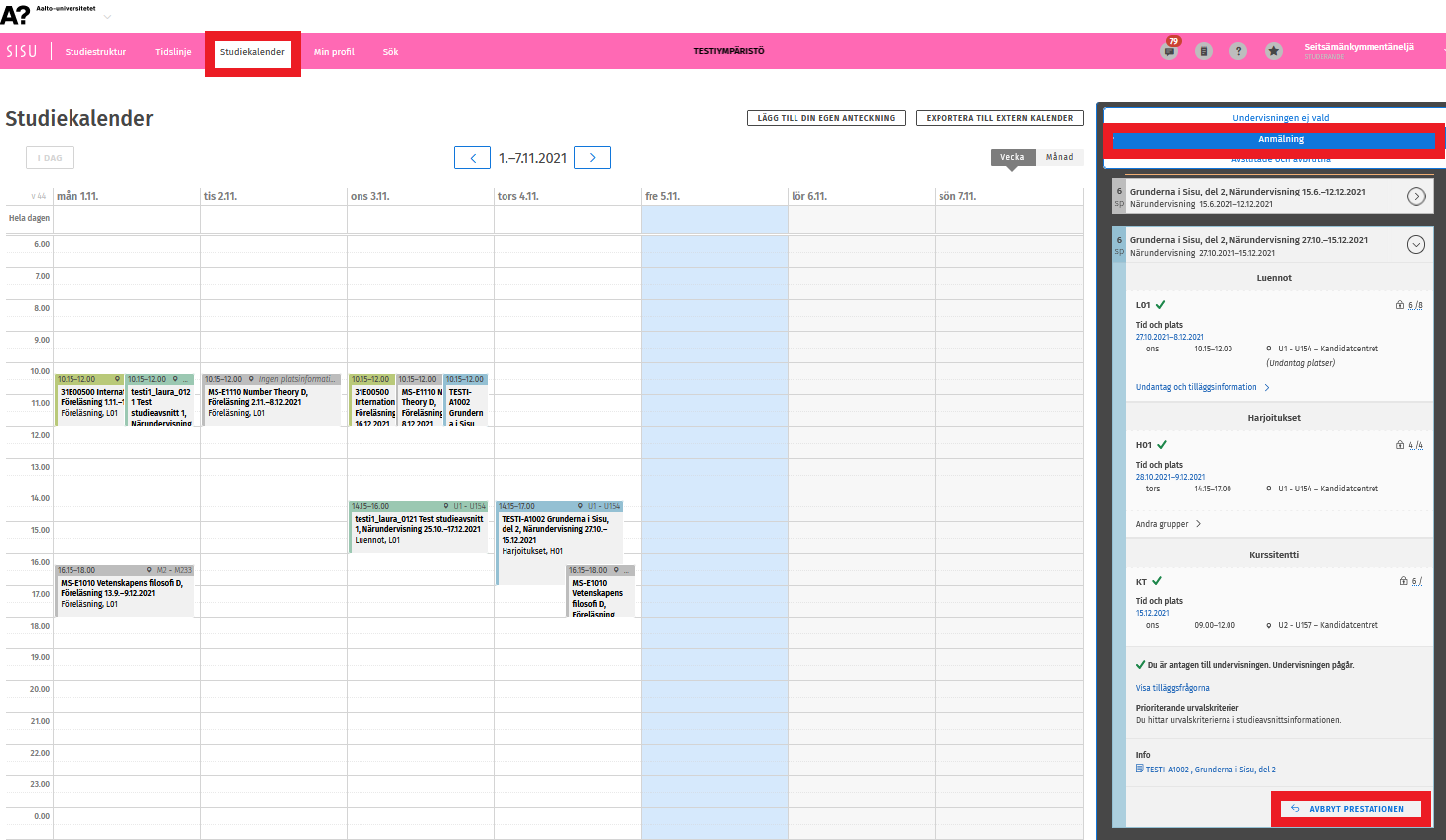The image size is (1446, 840).
Task: Switch calendar to Vecka view
Action: coord(1012,157)
